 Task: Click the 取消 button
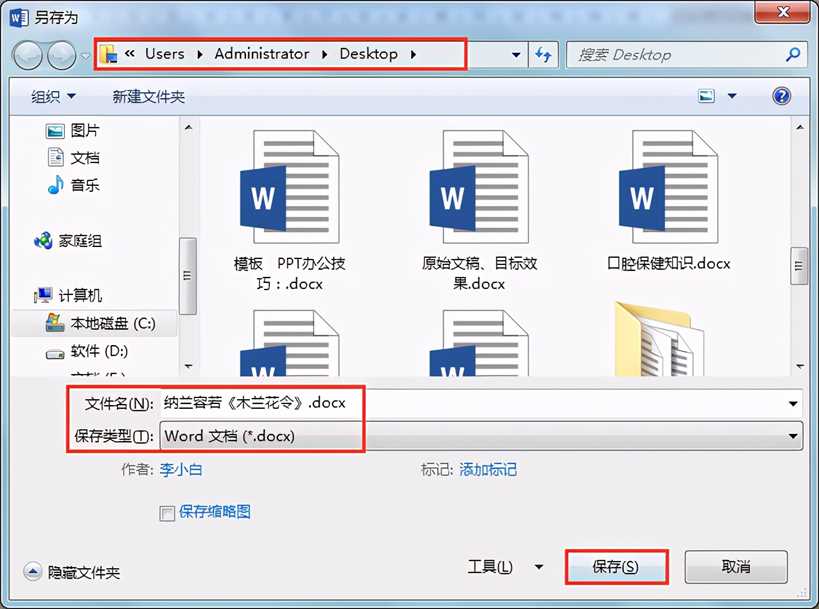[x=735, y=567]
